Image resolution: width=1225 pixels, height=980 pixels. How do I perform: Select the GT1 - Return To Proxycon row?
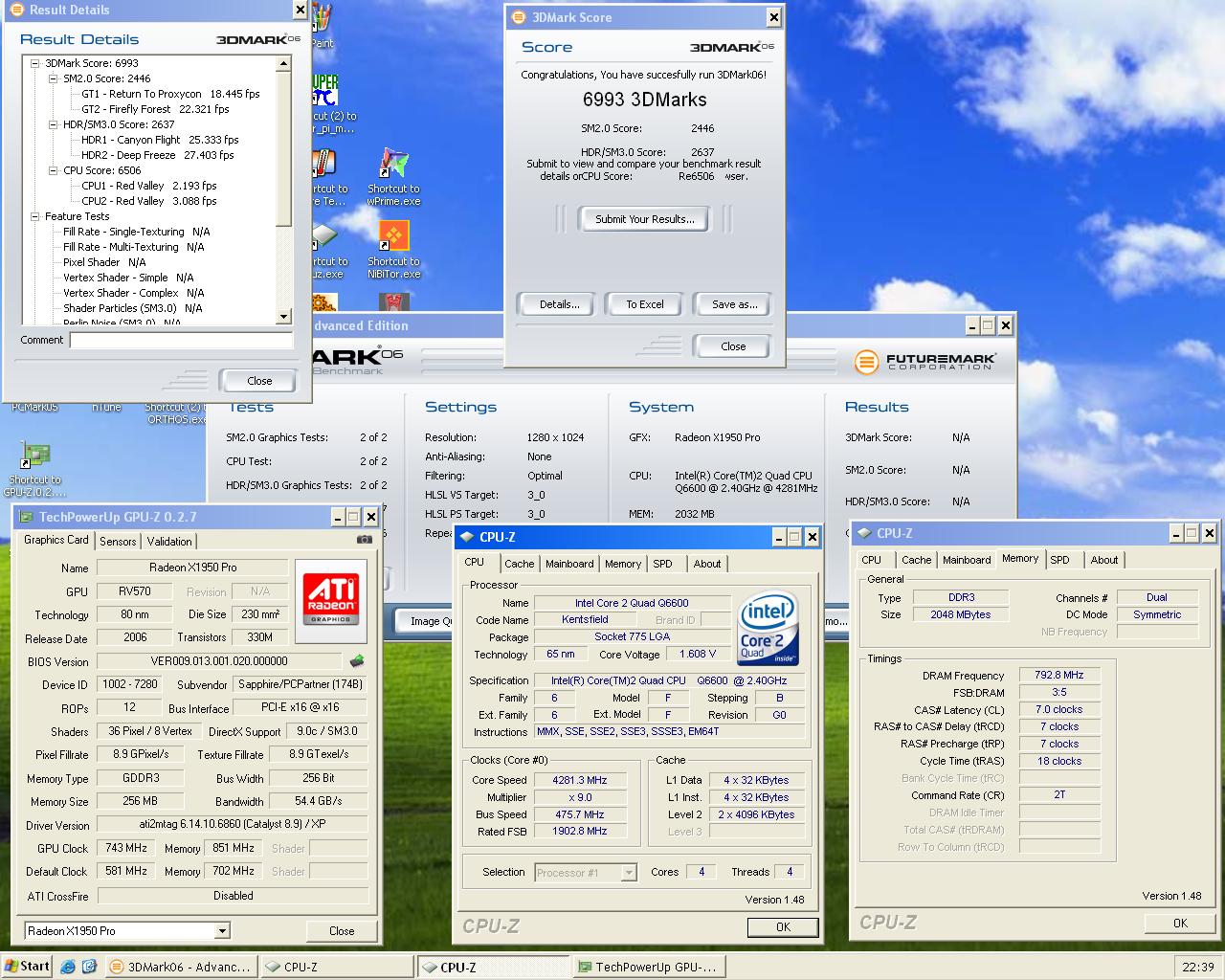[x=170, y=94]
